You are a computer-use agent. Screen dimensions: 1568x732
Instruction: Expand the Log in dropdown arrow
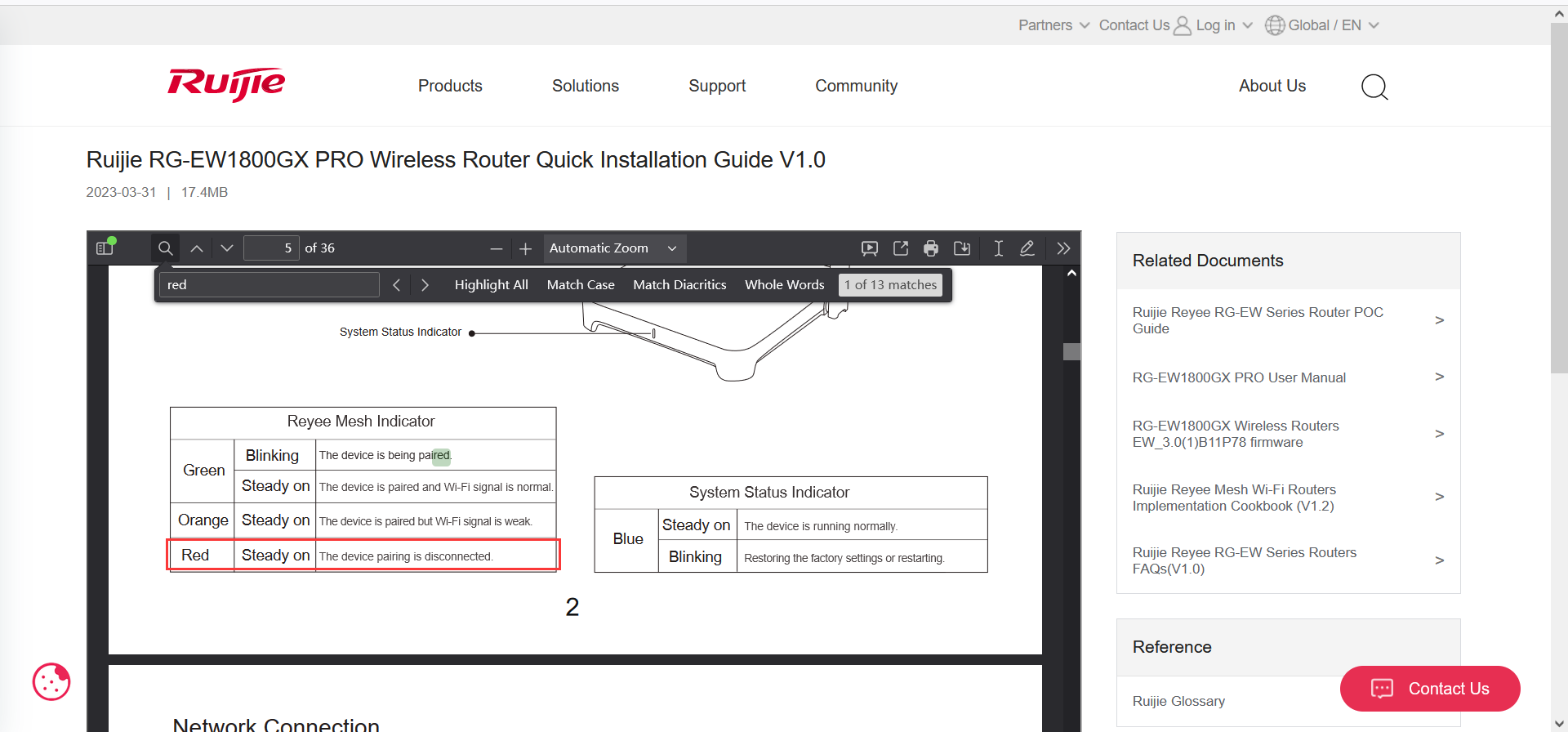pos(1247,25)
